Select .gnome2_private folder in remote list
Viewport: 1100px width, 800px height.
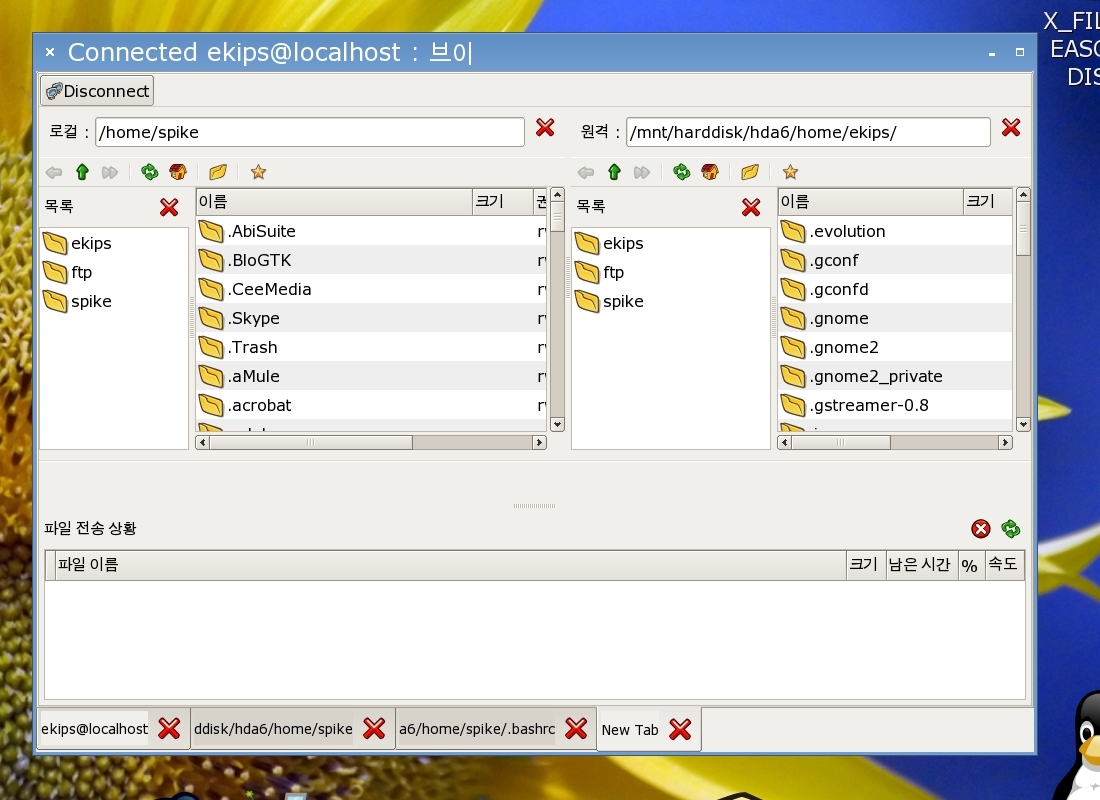[x=875, y=376]
